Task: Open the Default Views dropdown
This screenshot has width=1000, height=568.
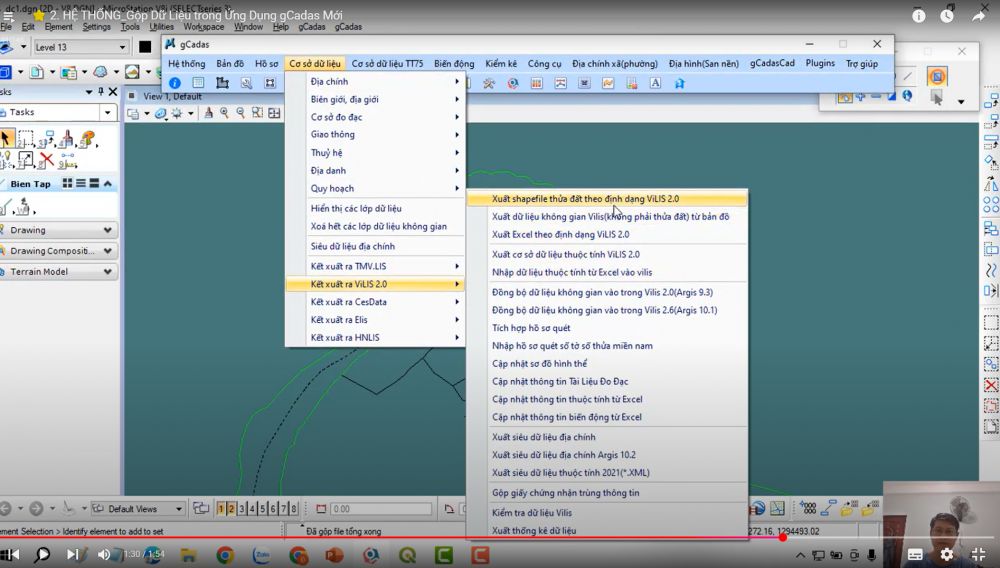Action: point(177,509)
